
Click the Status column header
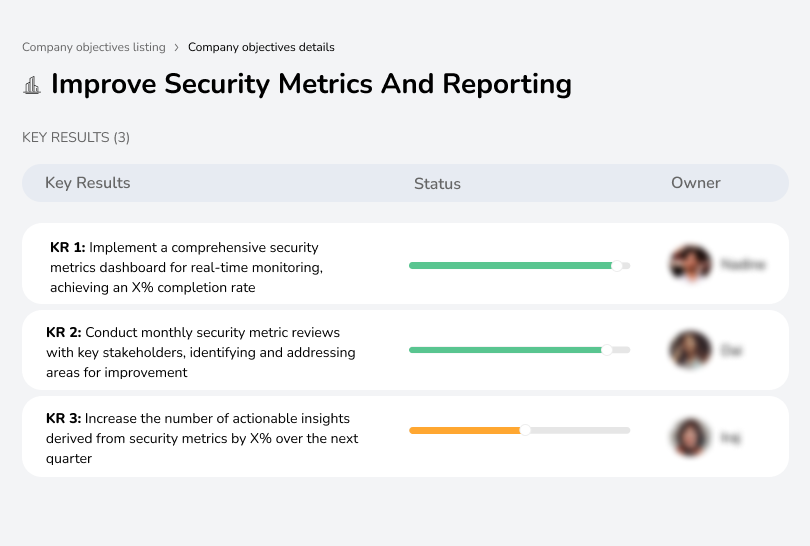tap(437, 183)
